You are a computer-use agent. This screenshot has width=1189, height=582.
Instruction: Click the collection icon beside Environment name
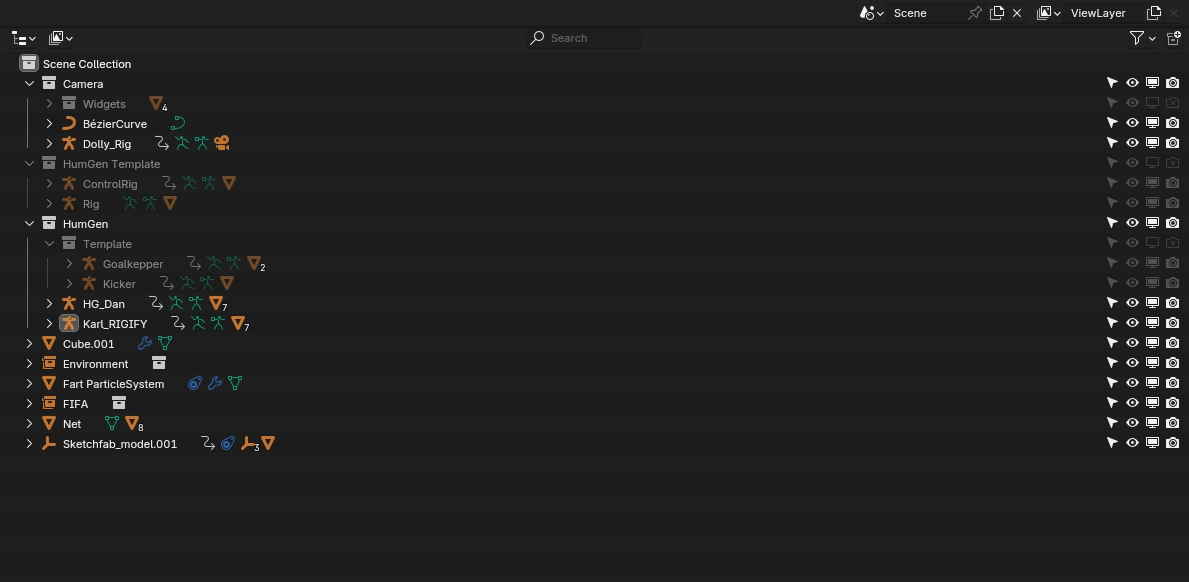coord(158,364)
